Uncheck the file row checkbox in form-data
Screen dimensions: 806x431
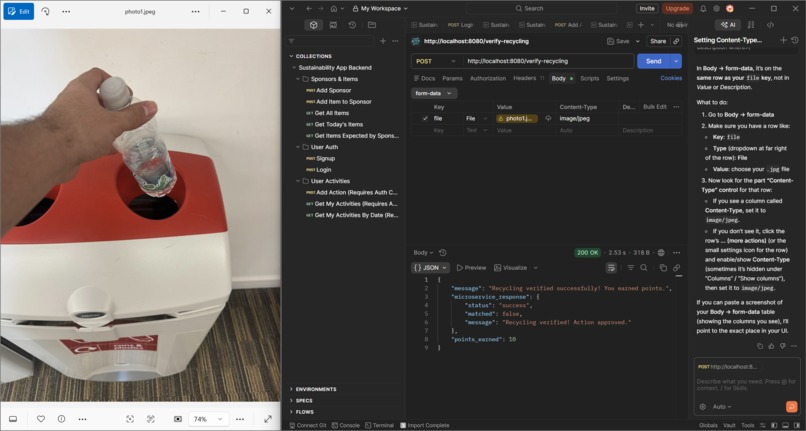click(425, 118)
